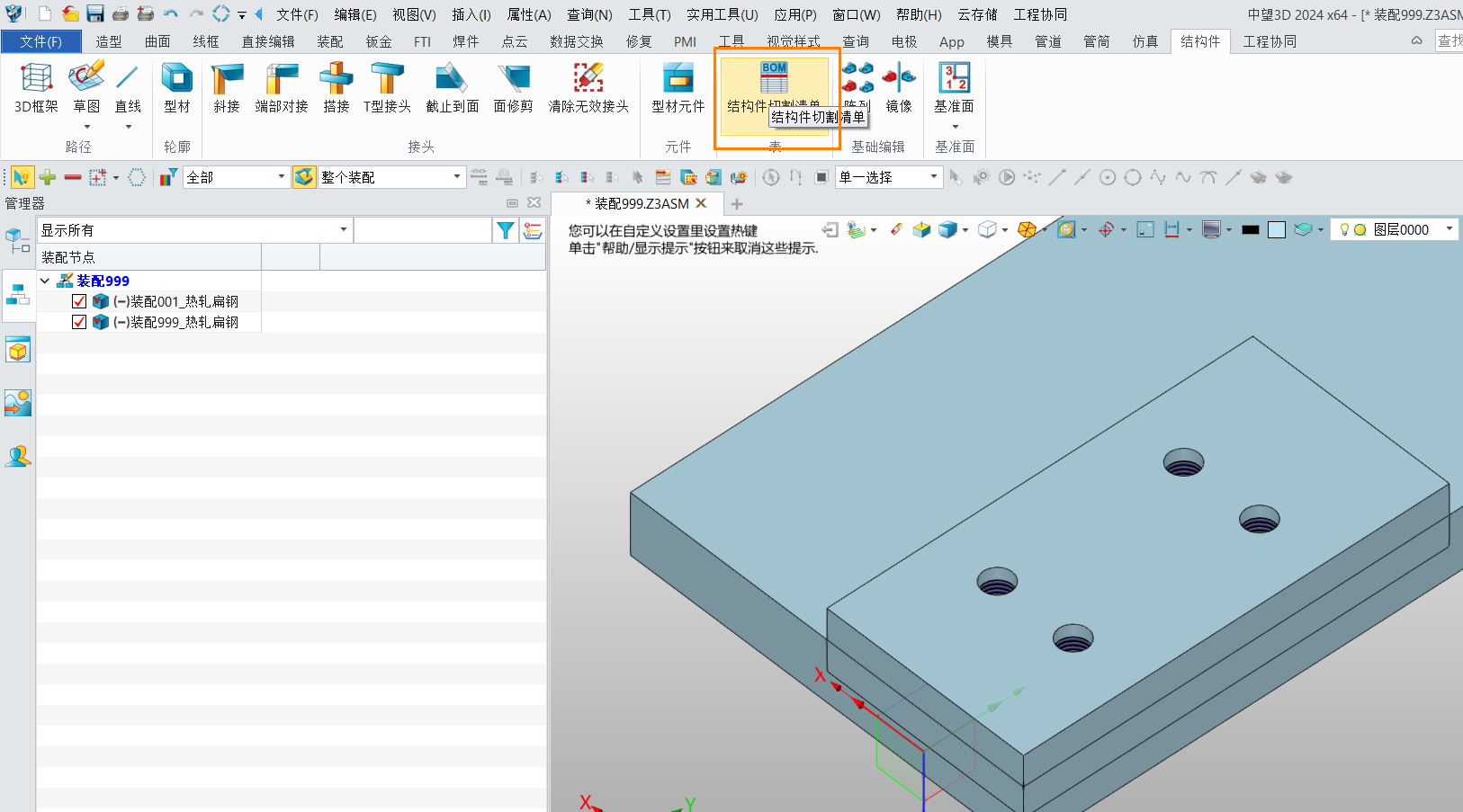Screen dimensions: 1463x812
Task: Click the print icon in quick toolbar
Action: (x=121, y=13)
